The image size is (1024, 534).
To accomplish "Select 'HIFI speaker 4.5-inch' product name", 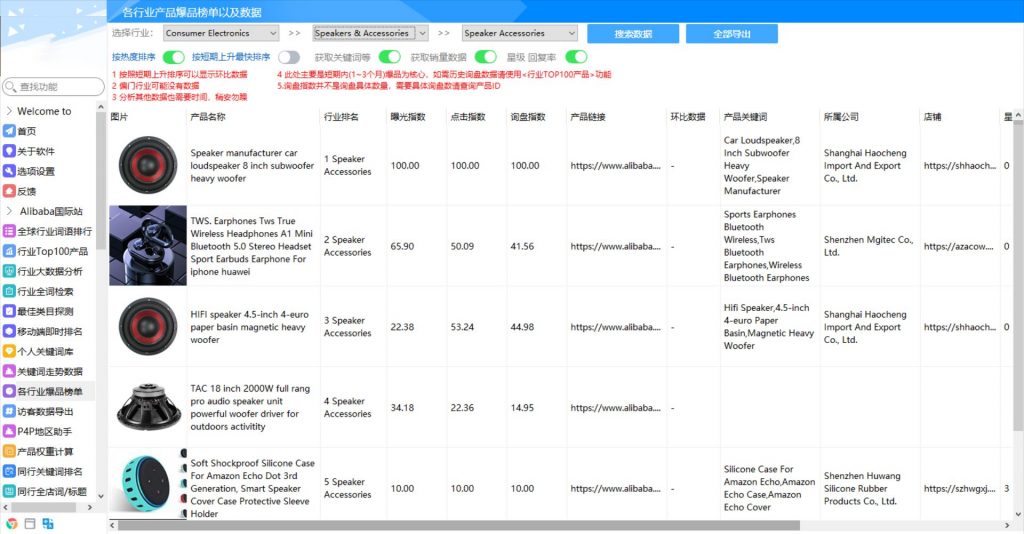I will [x=249, y=327].
